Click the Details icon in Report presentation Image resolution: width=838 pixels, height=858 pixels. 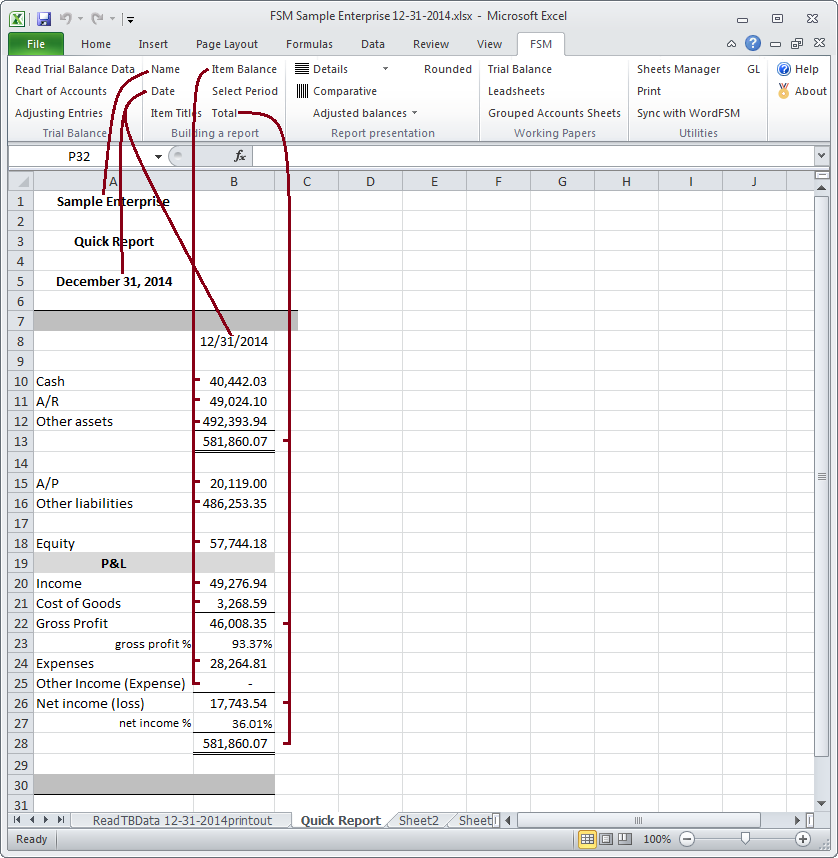click(301, 69)
